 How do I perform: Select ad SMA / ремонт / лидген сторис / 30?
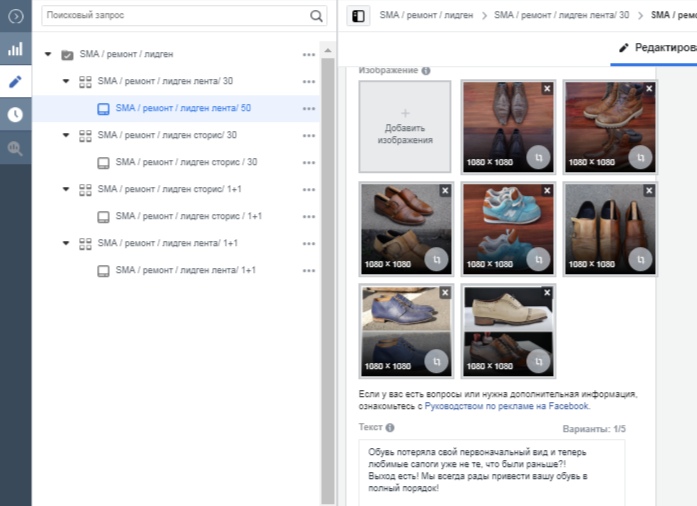[185, 162]
